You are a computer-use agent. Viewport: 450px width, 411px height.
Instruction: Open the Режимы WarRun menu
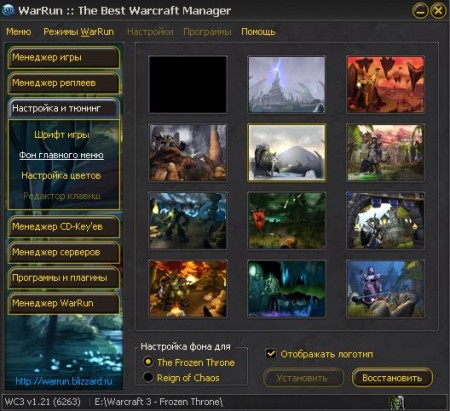(x=79, y=32)
